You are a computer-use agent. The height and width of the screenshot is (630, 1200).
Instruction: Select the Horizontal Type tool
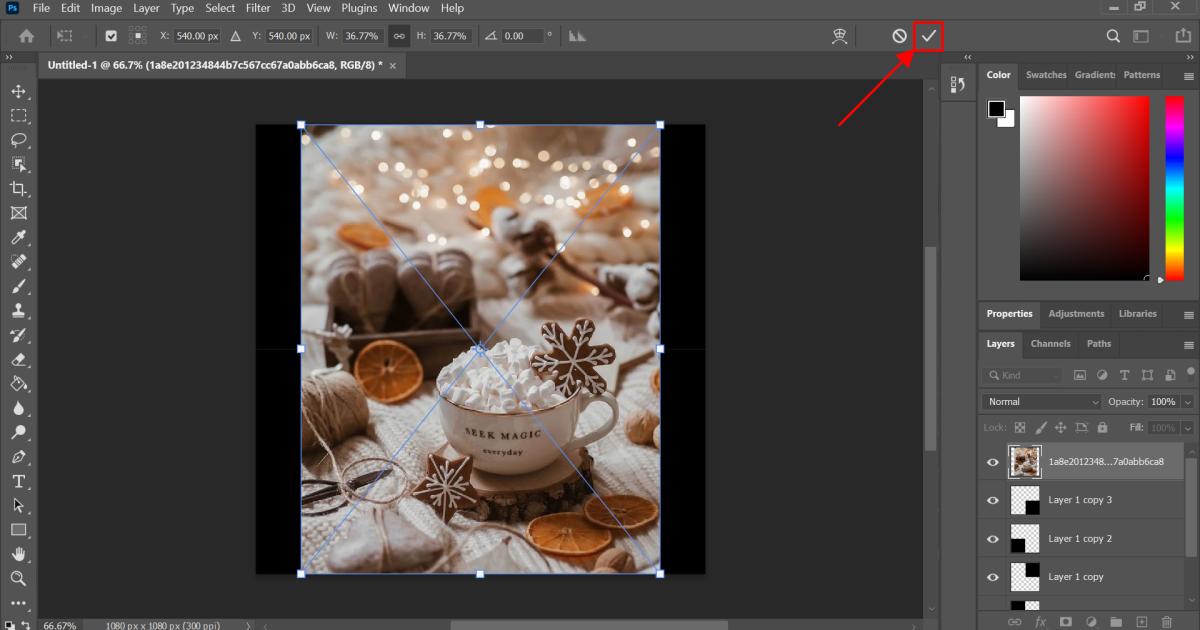click(x=18, y=481)
